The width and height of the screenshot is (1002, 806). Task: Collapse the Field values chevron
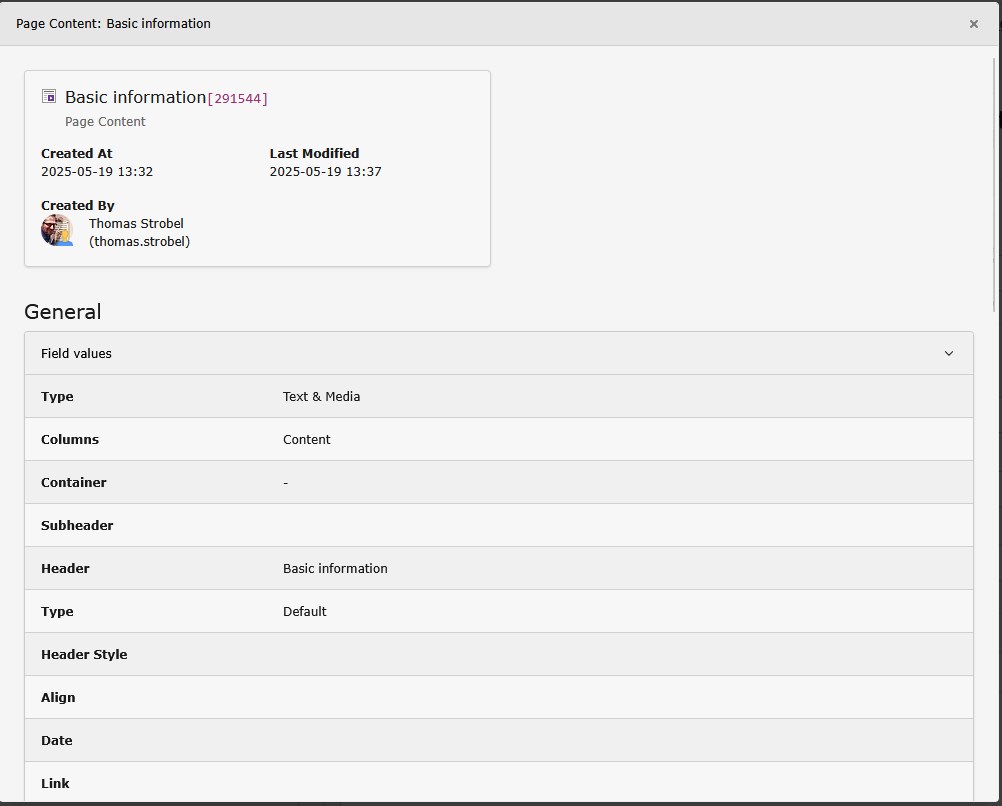click(948, 354)
